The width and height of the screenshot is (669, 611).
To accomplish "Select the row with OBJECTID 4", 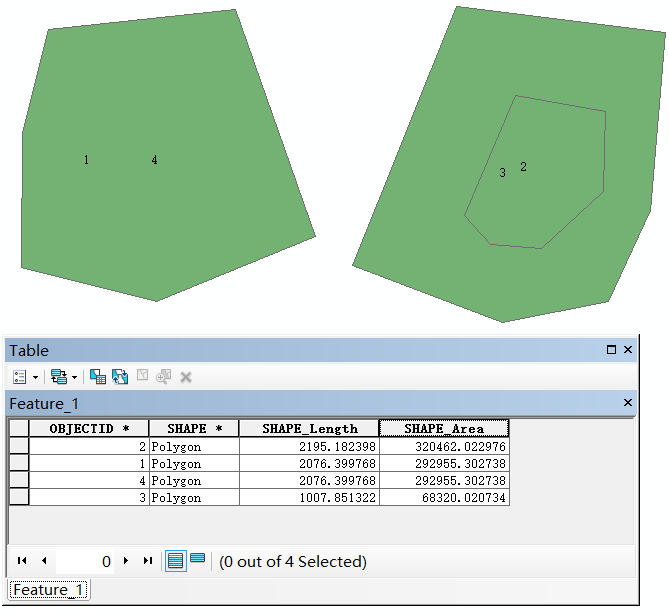I will (19, 480).
